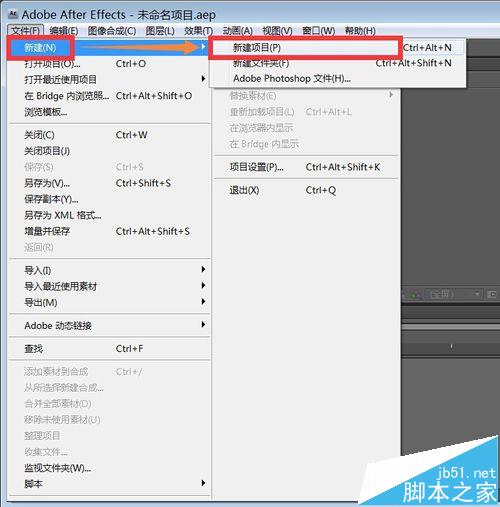Click 打开项目(O)... menu entry
The image size is (500, 507).
(109, 63)
